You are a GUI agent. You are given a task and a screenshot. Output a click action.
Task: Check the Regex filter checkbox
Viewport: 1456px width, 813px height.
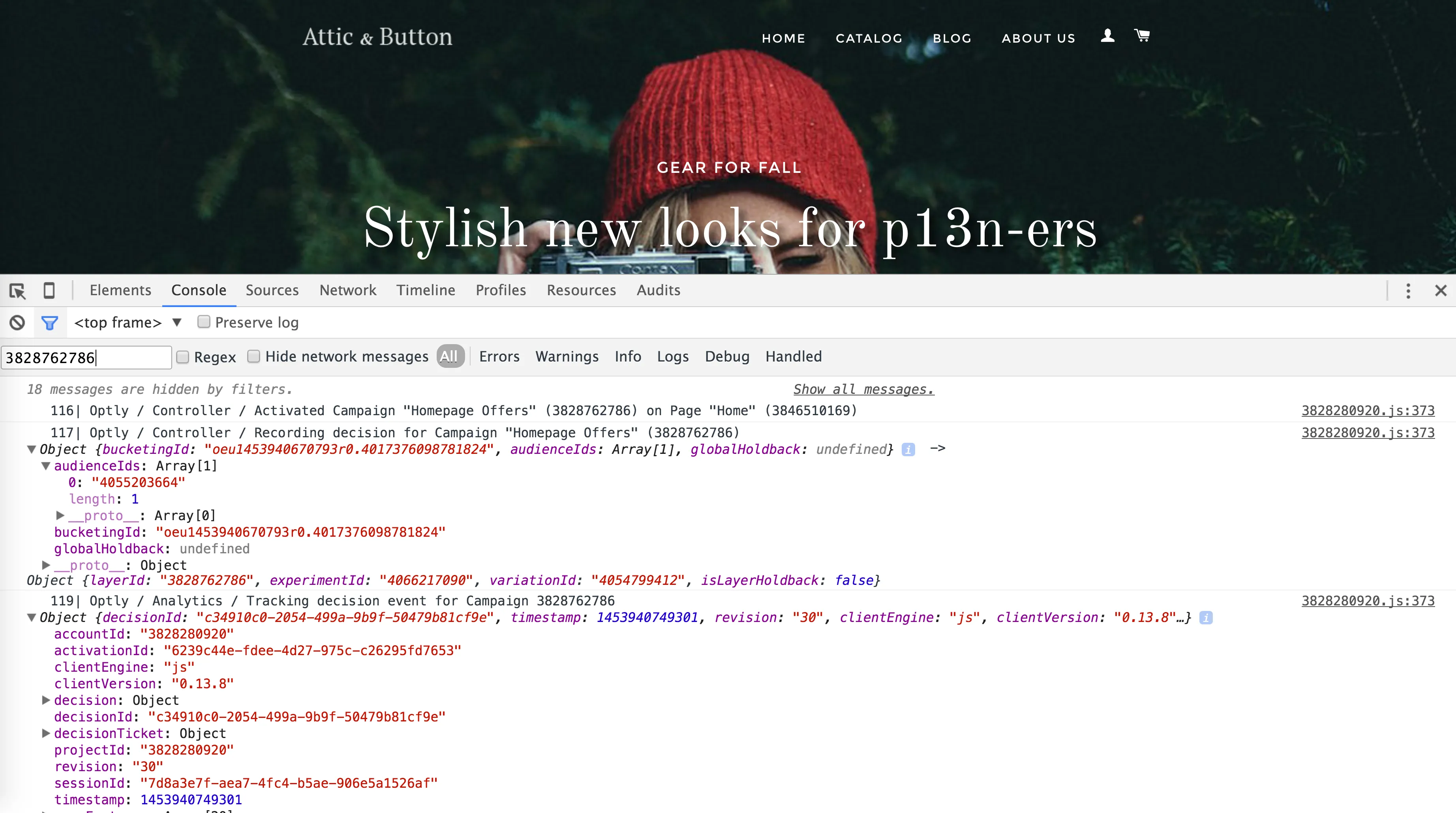(x=182, y=357)
